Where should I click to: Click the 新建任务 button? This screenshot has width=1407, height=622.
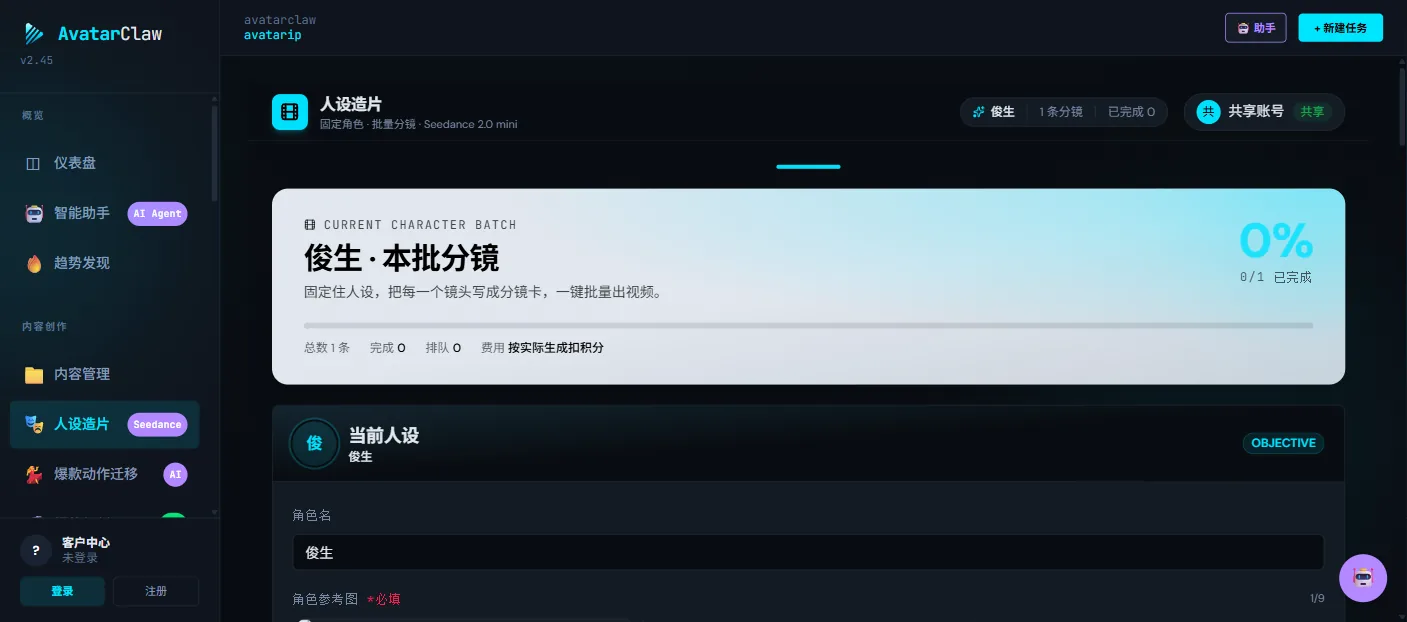point(1340,28)
